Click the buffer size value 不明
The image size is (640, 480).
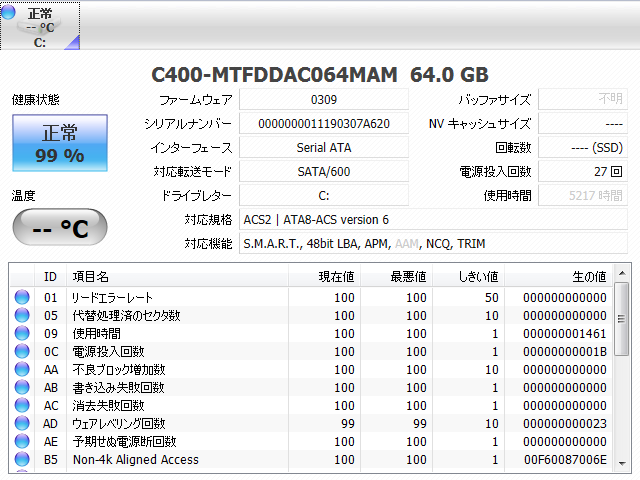pyautogui.click(x=583, y=100)
